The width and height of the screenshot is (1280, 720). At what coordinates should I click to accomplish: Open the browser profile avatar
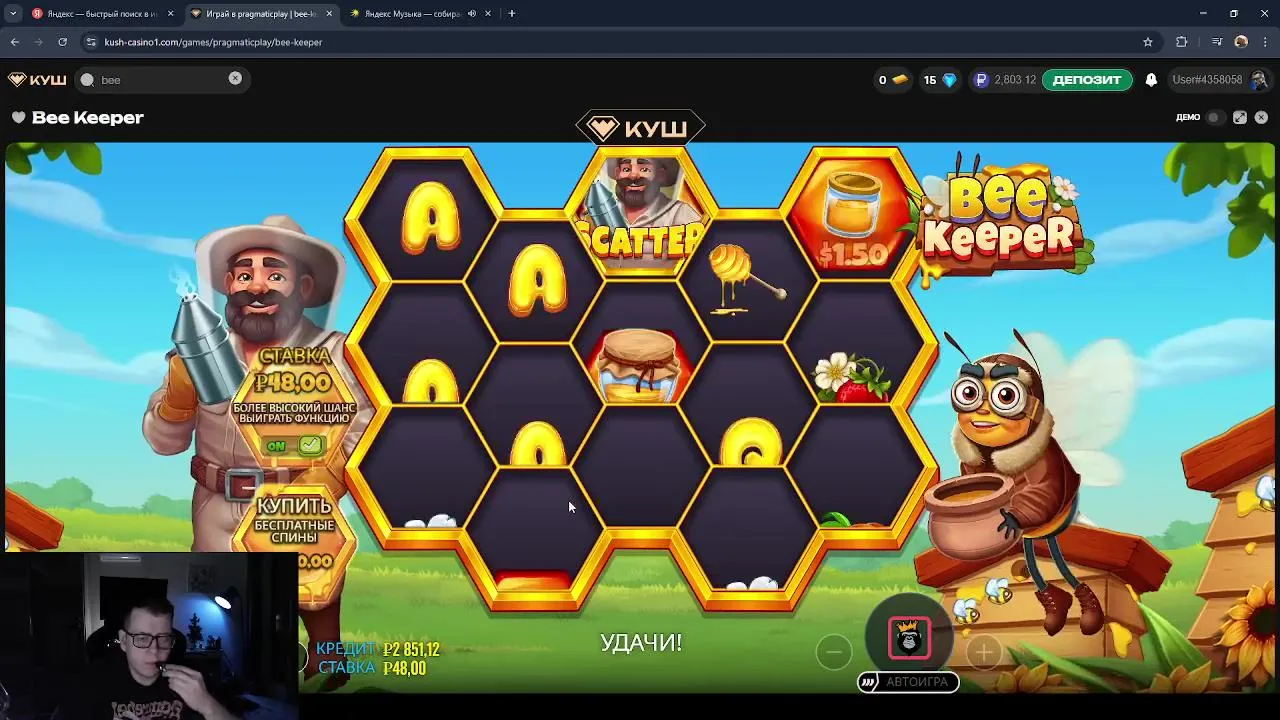click(x=1241, y=42)
